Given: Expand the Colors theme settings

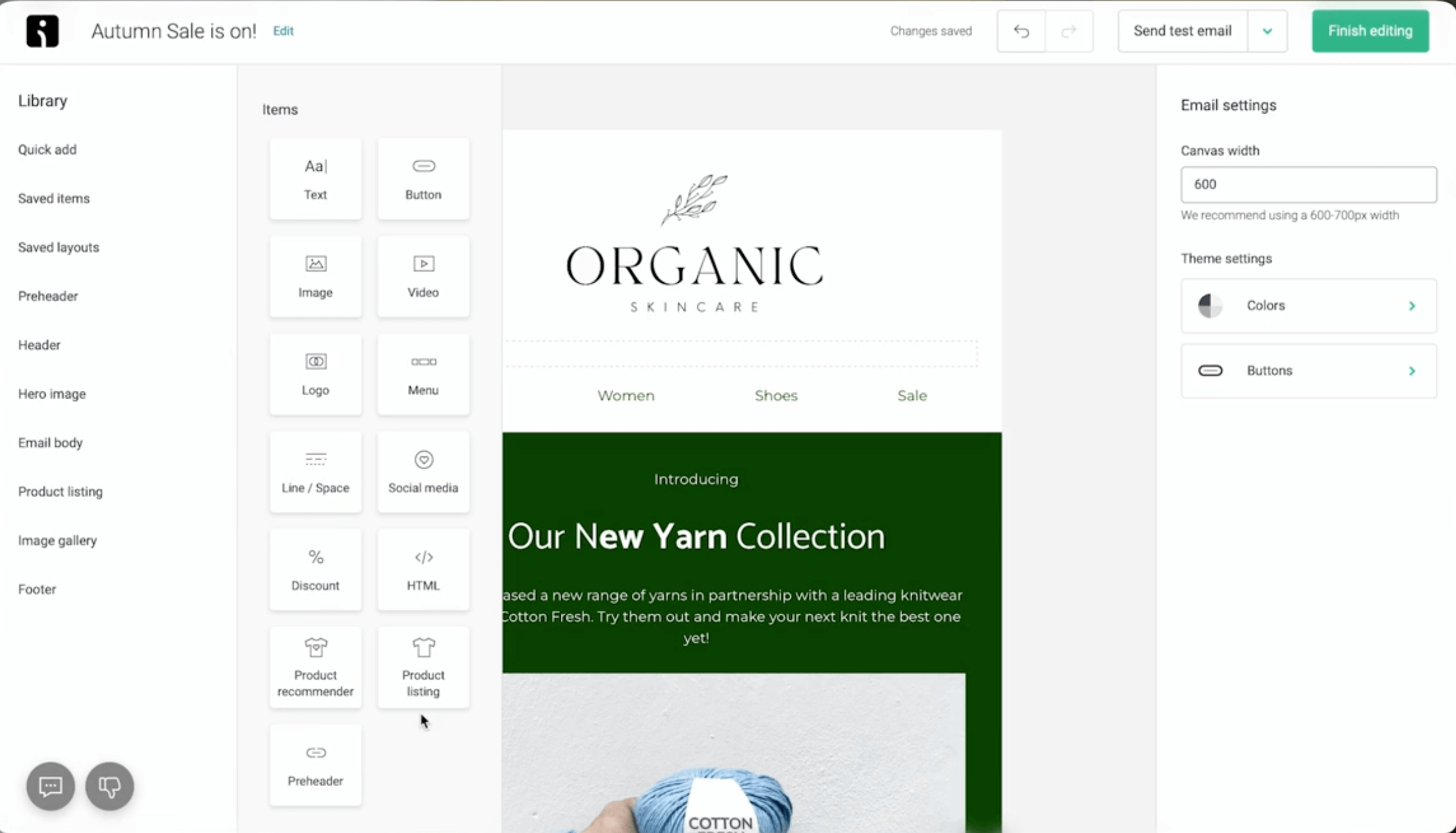Looking at the screenshot, I should pyautogui.click(x=1308, y=305).
